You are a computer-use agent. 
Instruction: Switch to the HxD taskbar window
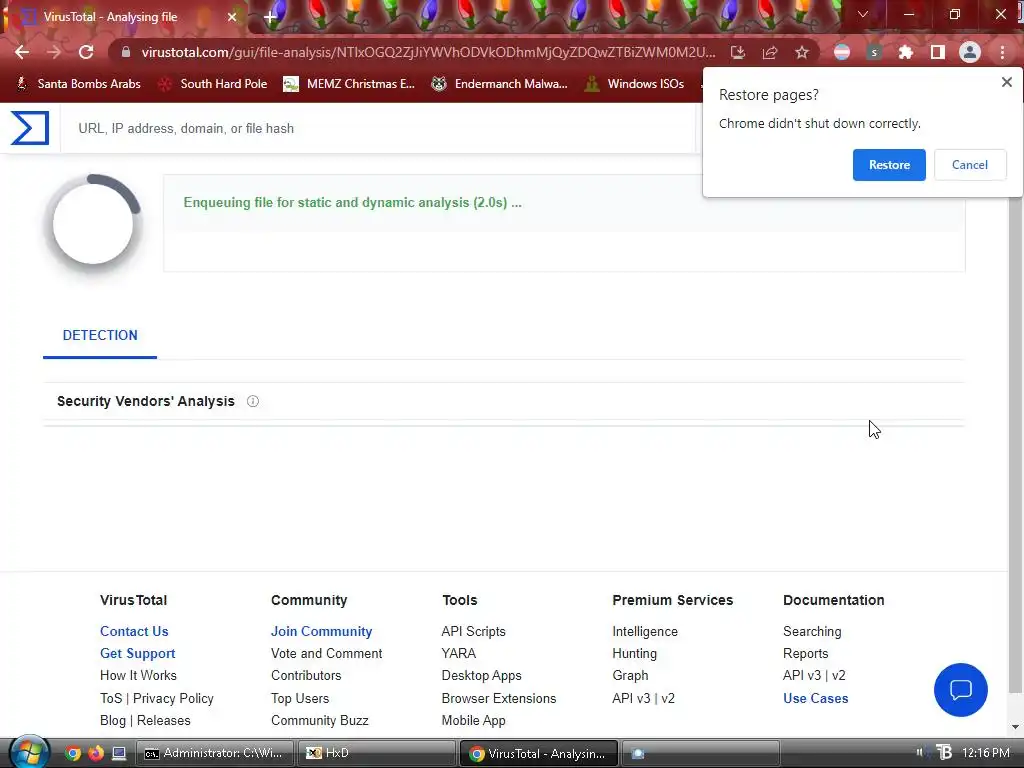[x=377, y=753]
